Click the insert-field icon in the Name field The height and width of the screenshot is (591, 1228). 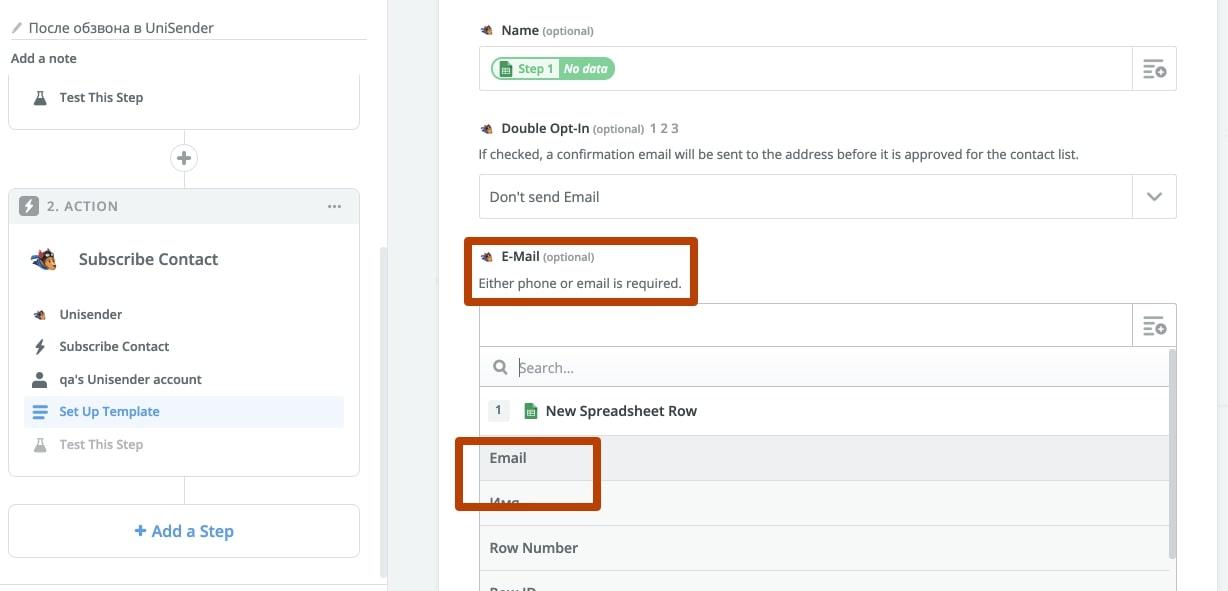(x=1154, y=69)
